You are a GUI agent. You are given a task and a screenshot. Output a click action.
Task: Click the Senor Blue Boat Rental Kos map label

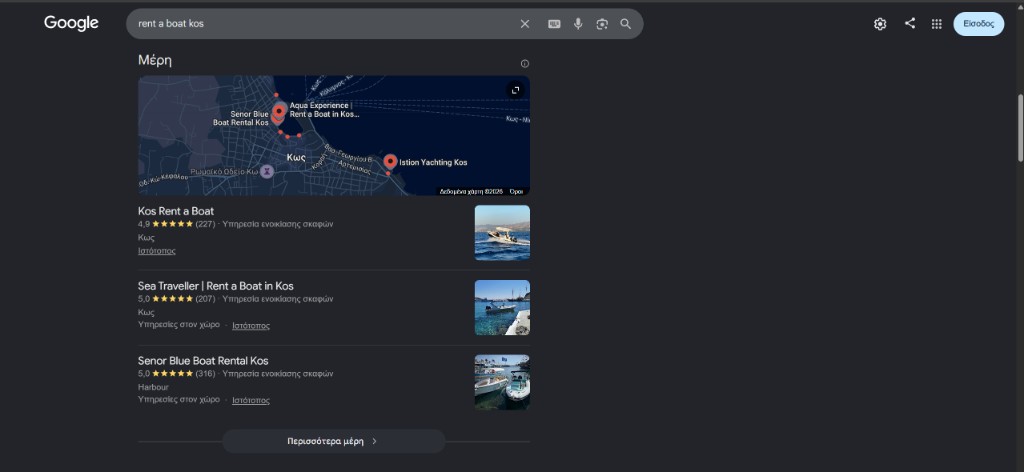coord(241,118)
